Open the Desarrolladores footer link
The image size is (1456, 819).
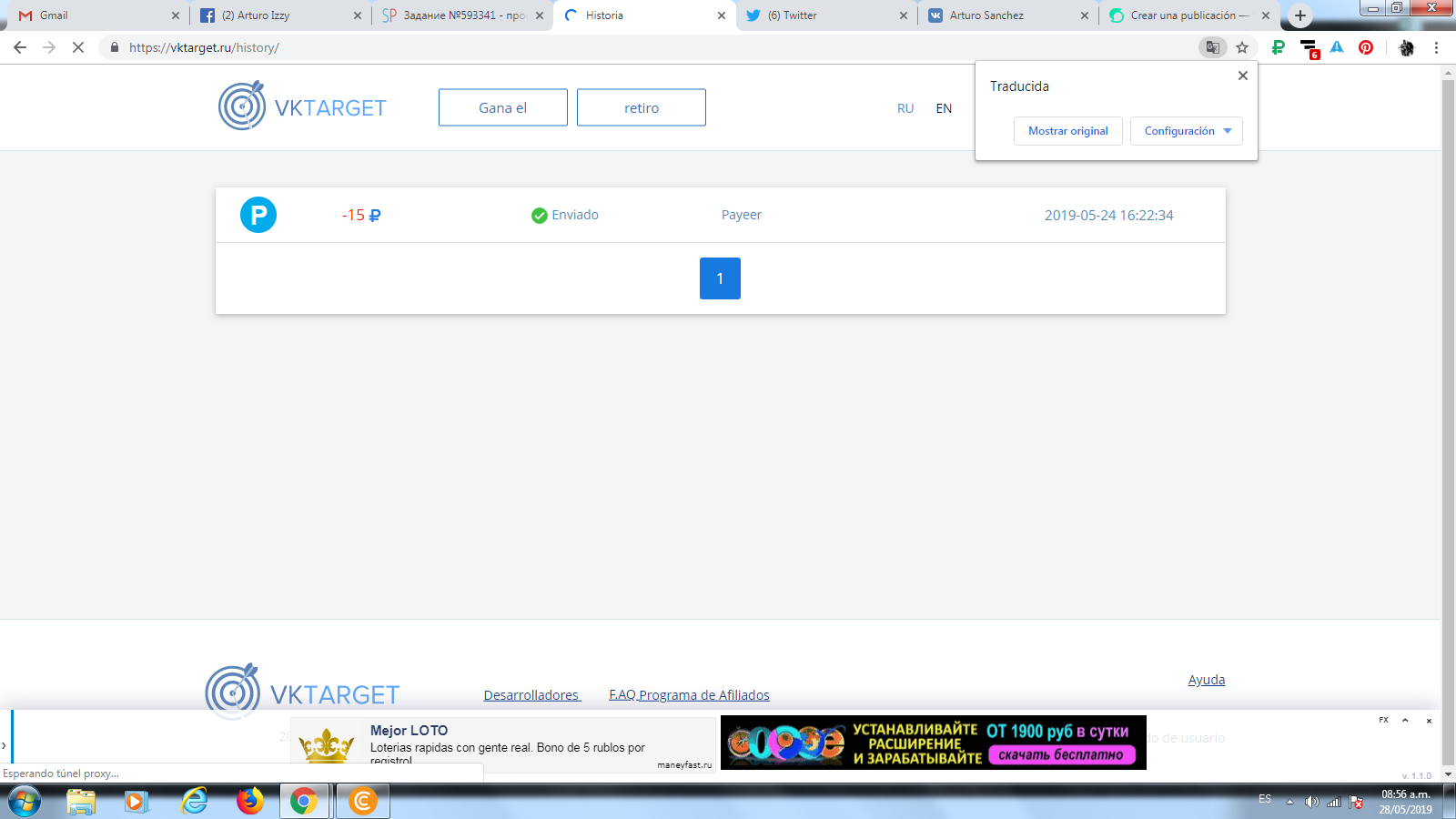click(x=531, y=695)
